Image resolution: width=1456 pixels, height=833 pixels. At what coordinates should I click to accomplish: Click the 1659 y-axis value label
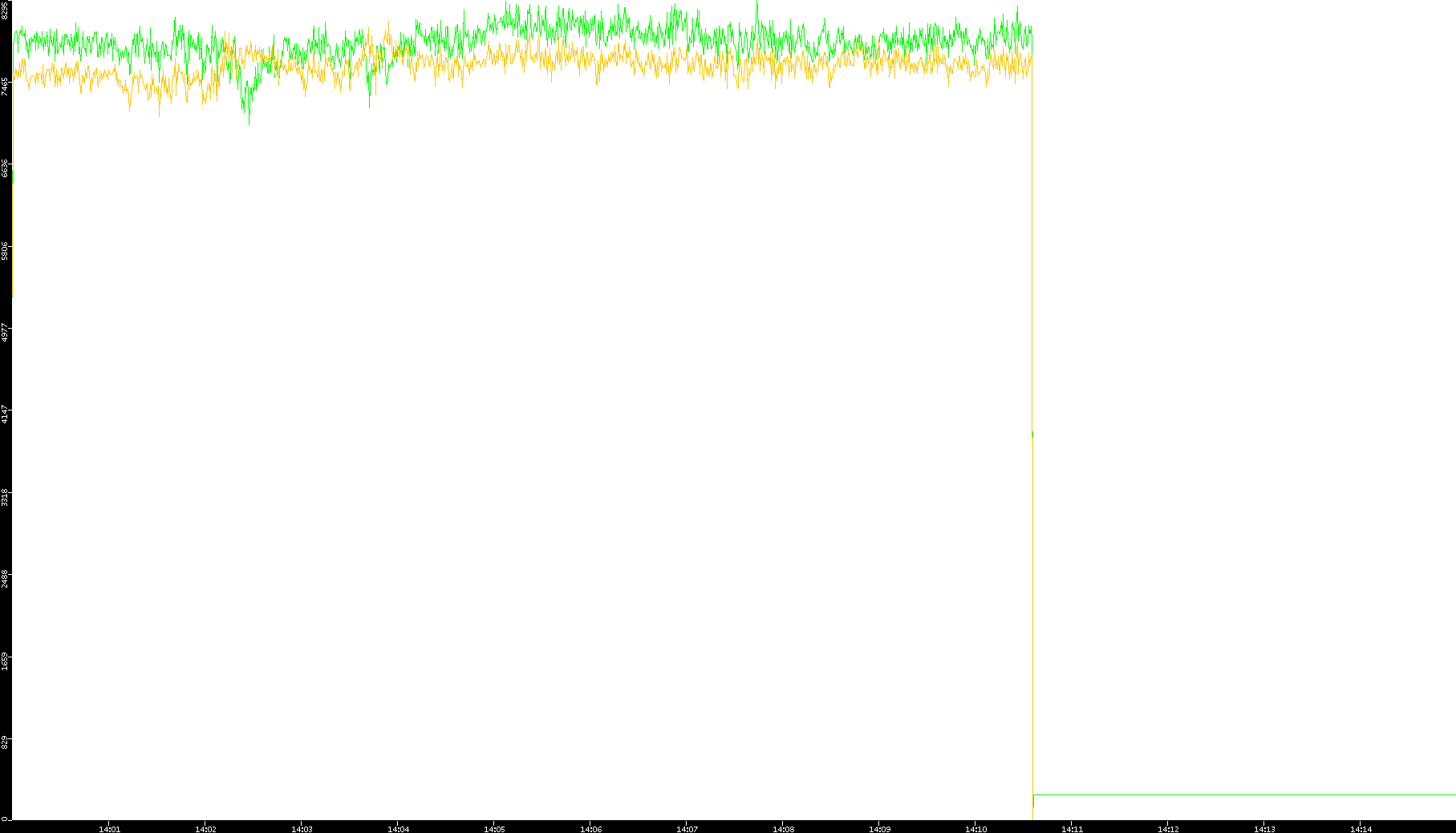[6, 661]
